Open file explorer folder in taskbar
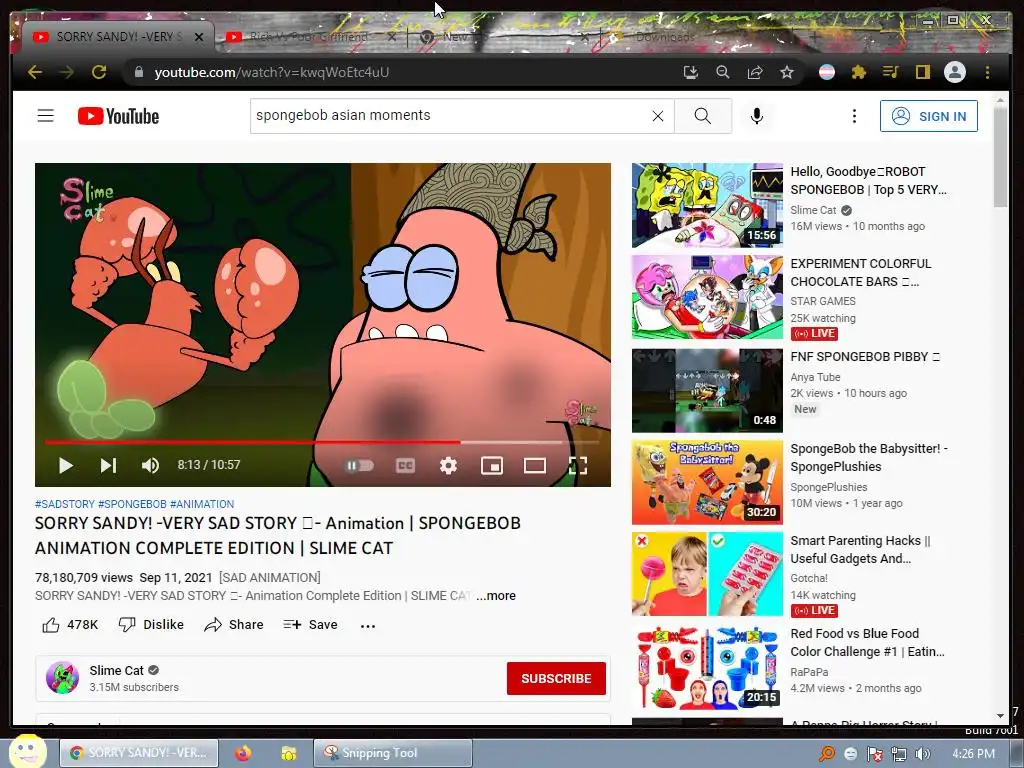 click(x=289, y=753)
